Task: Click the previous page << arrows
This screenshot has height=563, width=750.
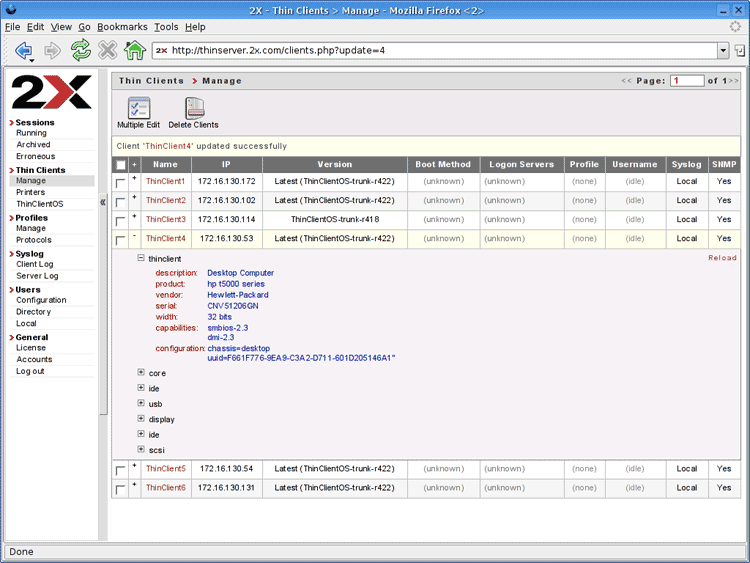Action: (626, 81)
